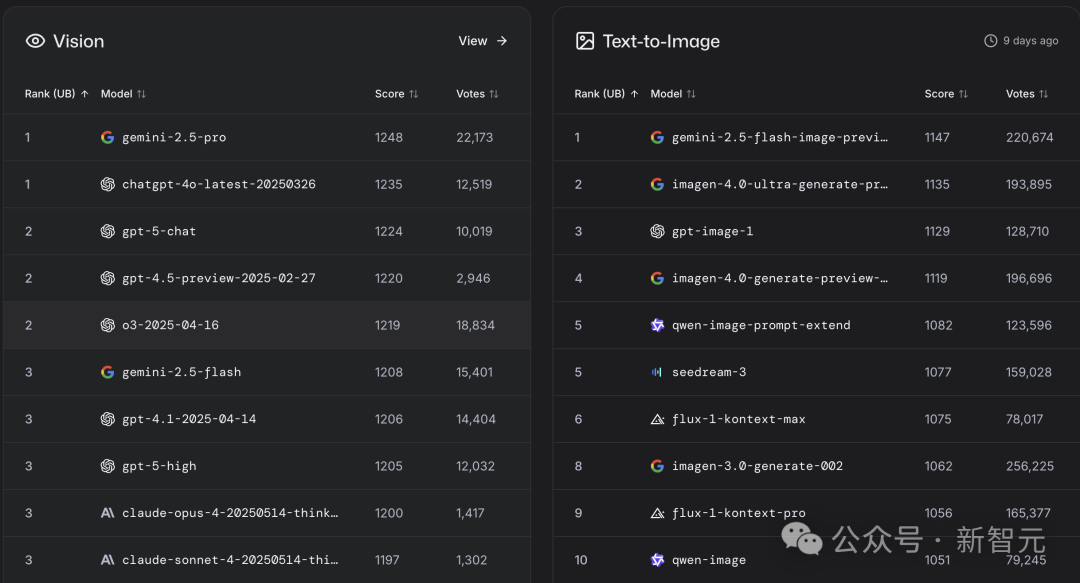1080x583 pixels.
Task: Select gpt-4.1-2025-04-14 model name
Action: [x=189, y=419]
